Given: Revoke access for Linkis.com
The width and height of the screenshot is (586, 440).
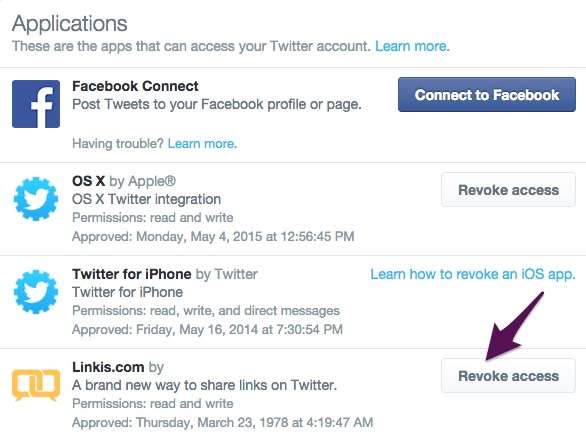Looking at the screenshot, I should pyautogui.click(x=508, y=375).
